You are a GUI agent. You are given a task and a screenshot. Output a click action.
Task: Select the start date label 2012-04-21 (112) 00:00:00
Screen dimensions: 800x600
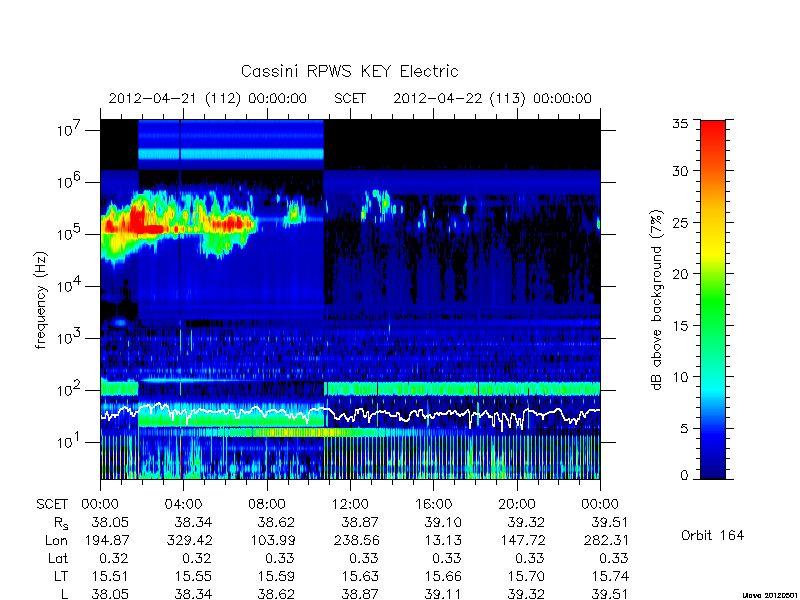coord(208,98)
